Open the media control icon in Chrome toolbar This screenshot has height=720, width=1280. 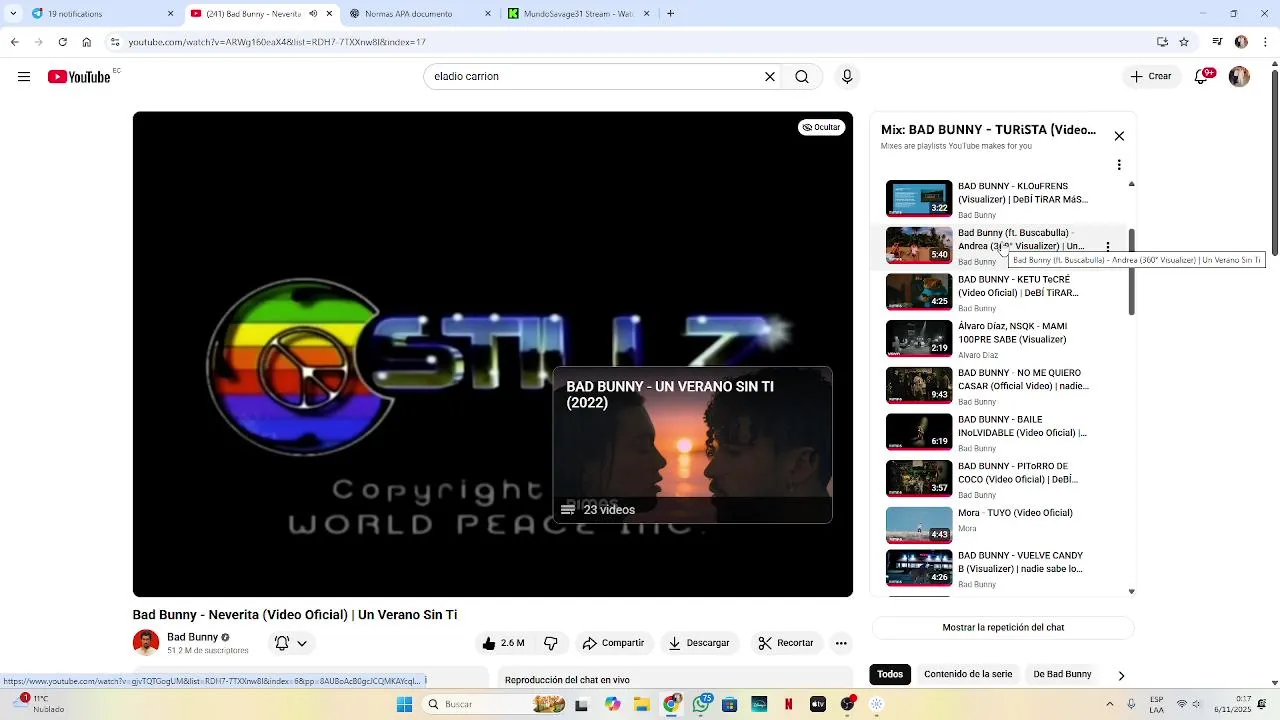1217,42
